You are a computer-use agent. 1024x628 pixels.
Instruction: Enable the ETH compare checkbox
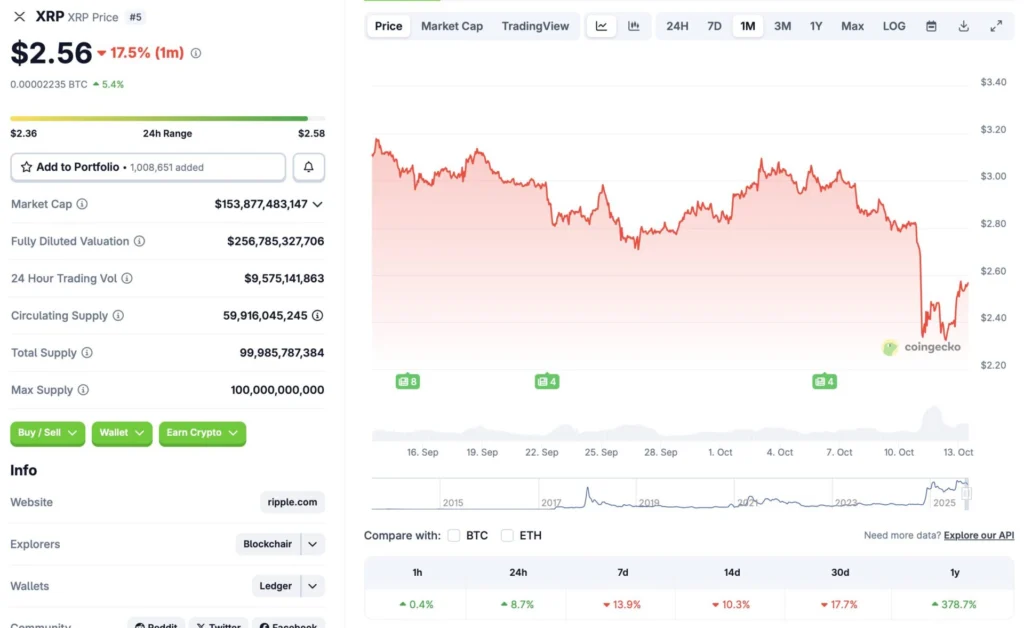click(x=507, y=536)
